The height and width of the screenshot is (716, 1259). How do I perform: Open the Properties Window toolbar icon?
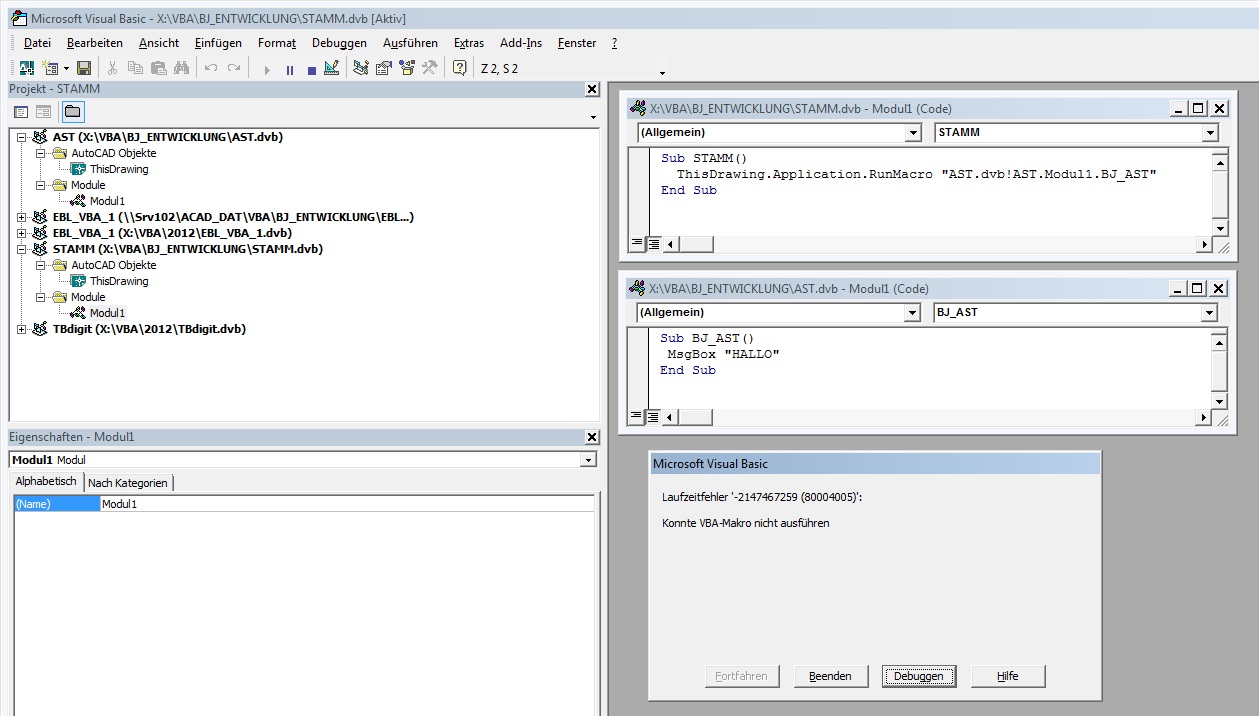pyautogui.click(x=383, y=68)
